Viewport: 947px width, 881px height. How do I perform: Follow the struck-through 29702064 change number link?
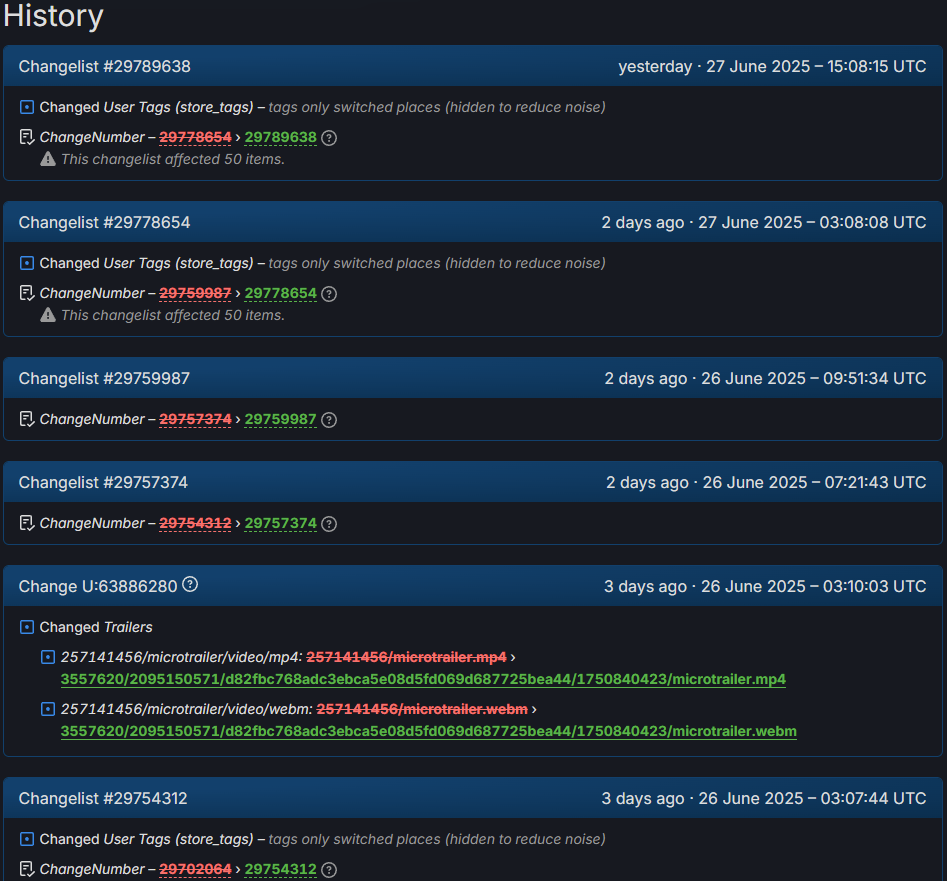pos(195,869)
